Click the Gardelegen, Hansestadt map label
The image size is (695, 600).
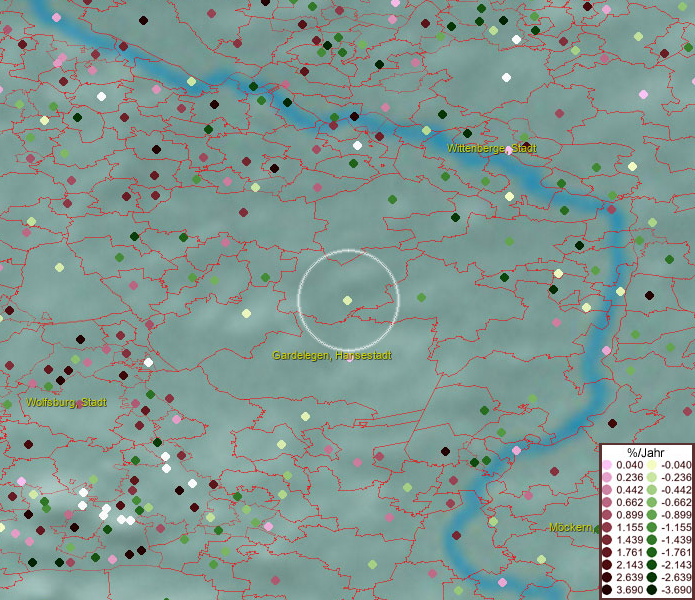click(332, 355)
